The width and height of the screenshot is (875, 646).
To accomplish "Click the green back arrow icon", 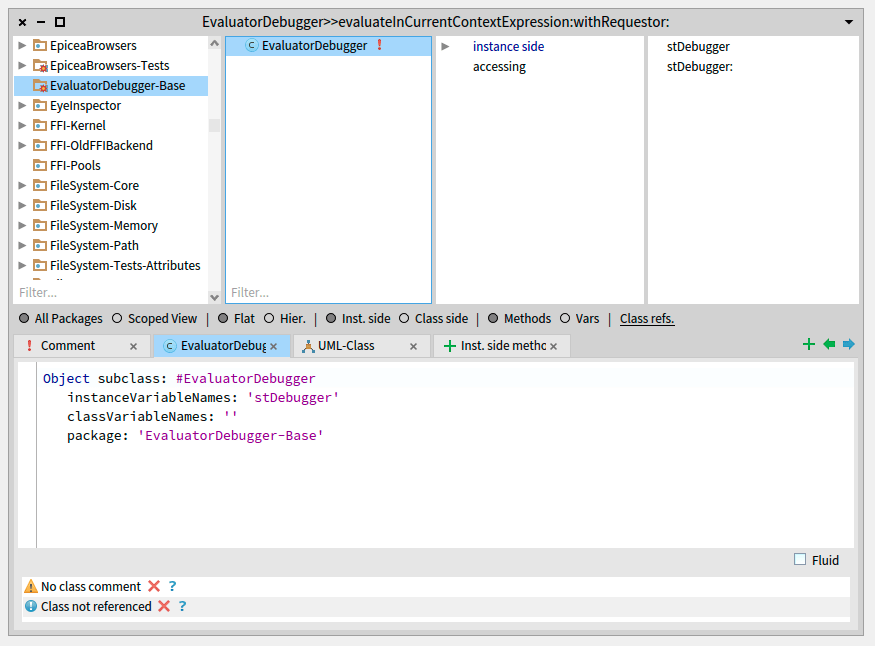I will coord(829,345).
